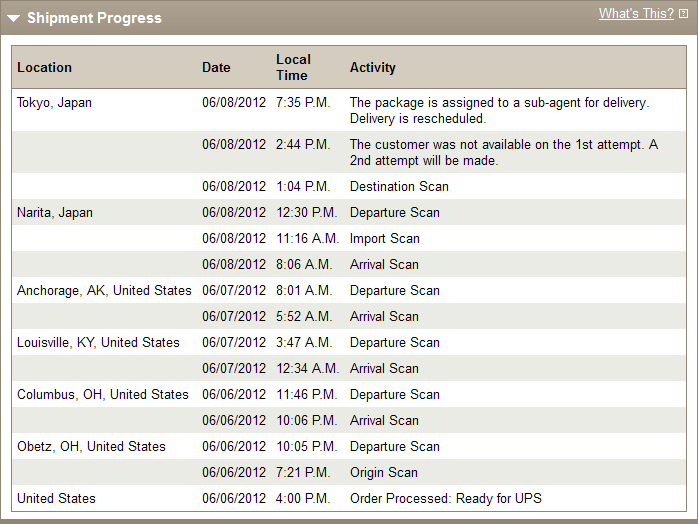Click the Date column header
The width and height of the screenshot is (698, 524).
216,67
